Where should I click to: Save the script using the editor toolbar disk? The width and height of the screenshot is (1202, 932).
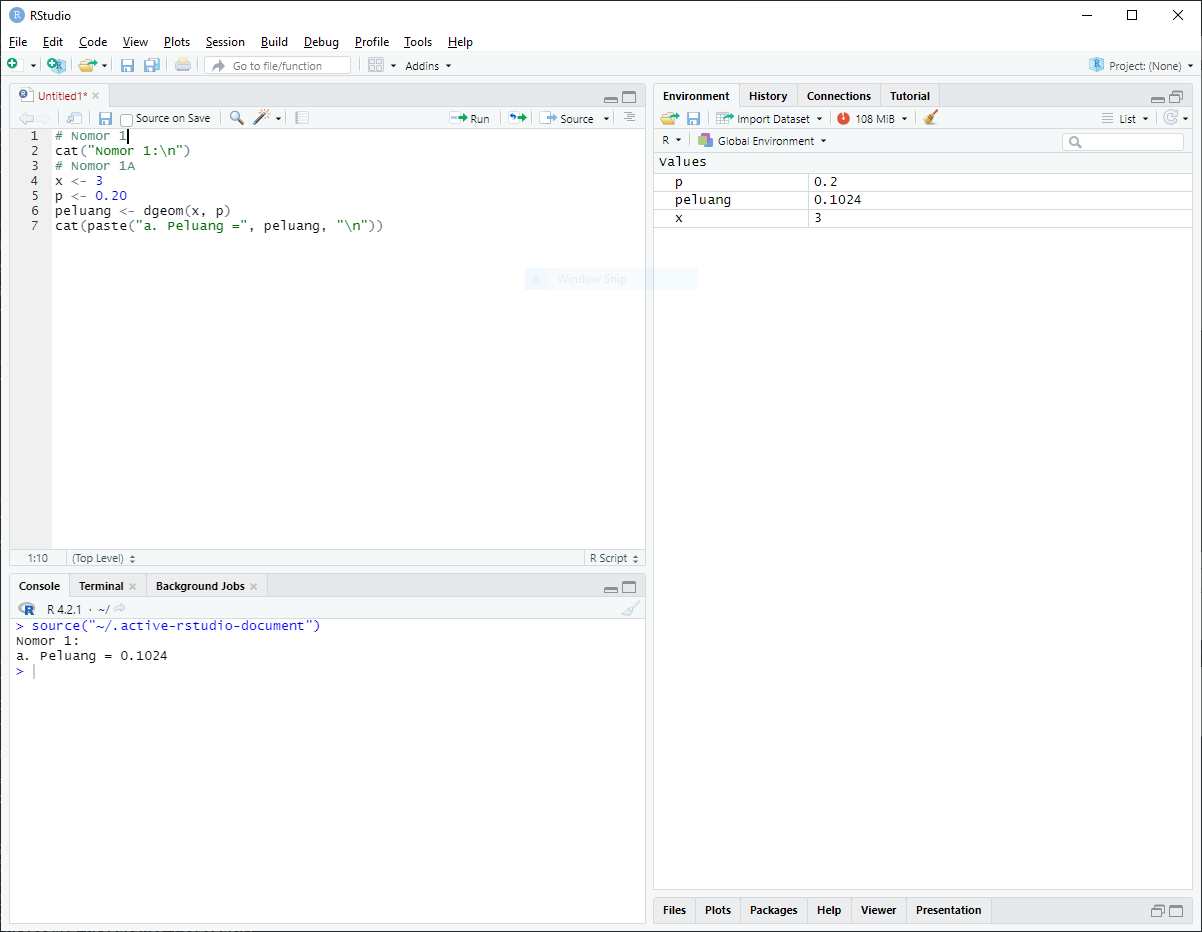[x=105, y=118]
